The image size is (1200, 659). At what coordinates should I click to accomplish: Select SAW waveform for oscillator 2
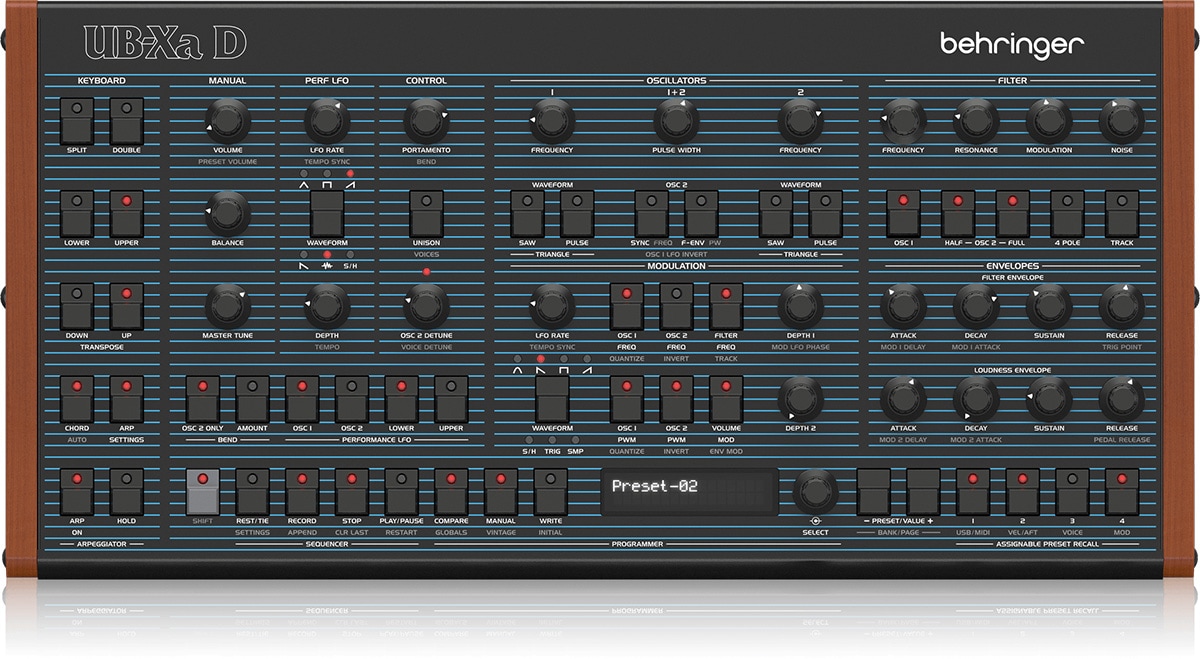tap(776, 213)
